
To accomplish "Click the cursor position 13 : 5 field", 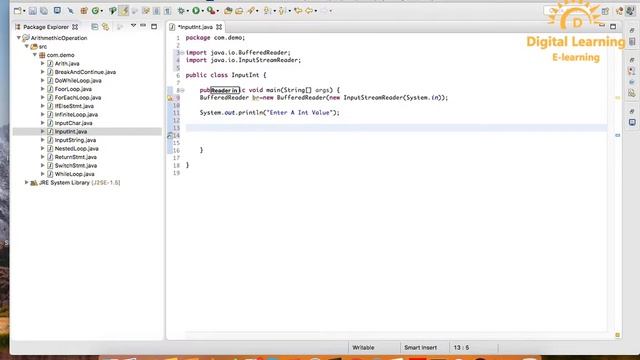I will [x=461, y=348].
